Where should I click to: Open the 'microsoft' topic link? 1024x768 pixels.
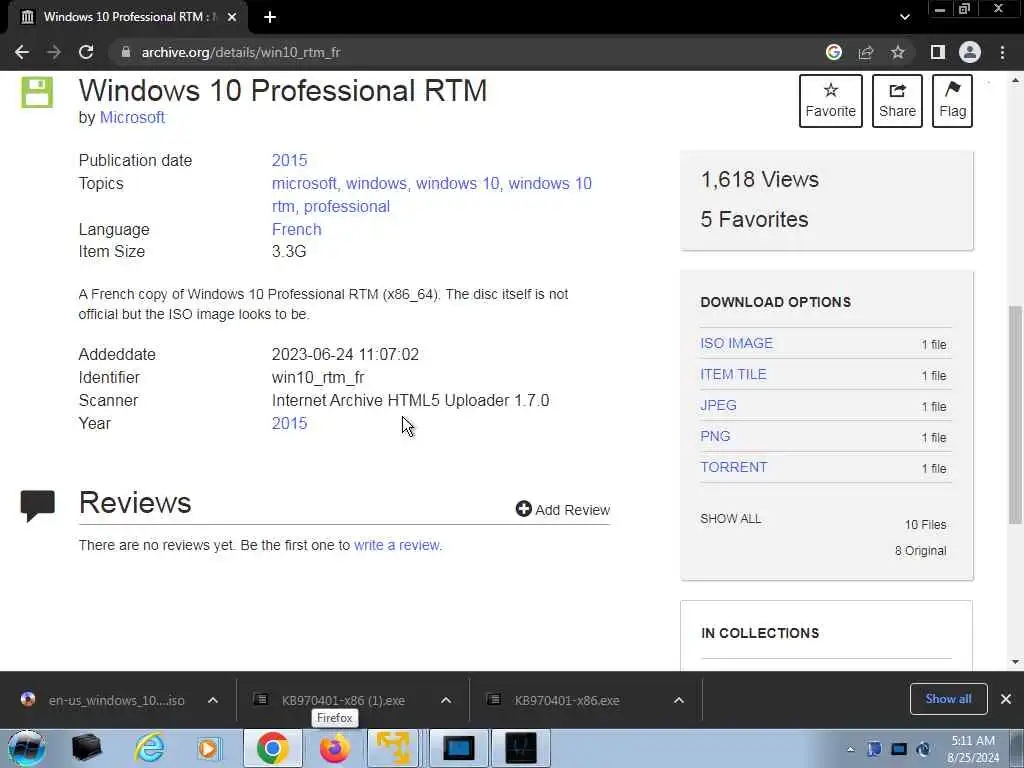[304, 184]
